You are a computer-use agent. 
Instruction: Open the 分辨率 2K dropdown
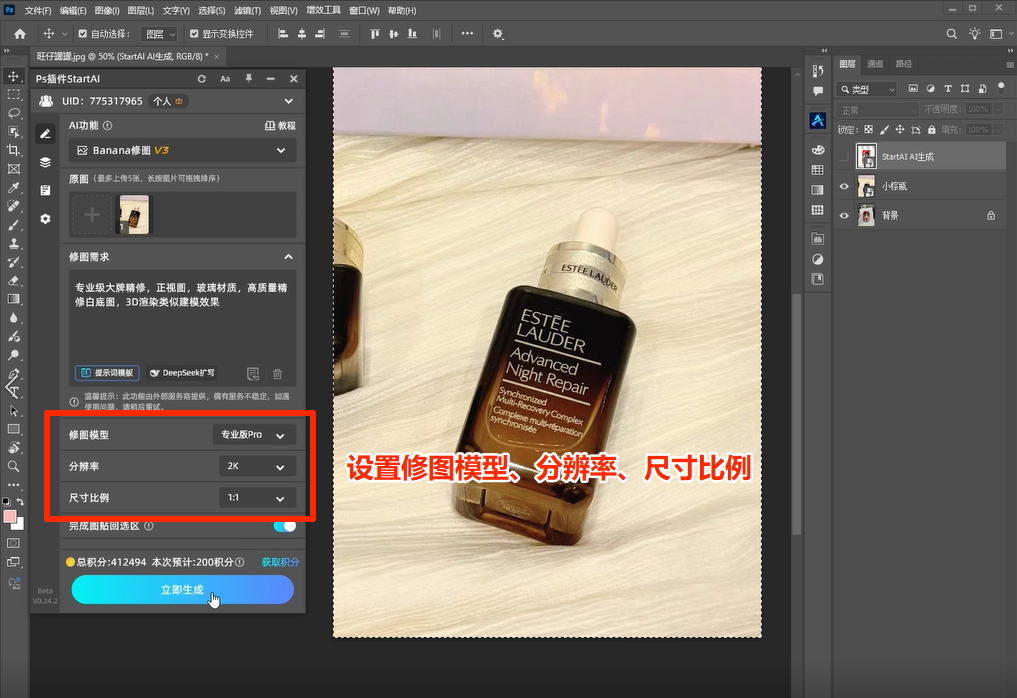click(257, 466)
